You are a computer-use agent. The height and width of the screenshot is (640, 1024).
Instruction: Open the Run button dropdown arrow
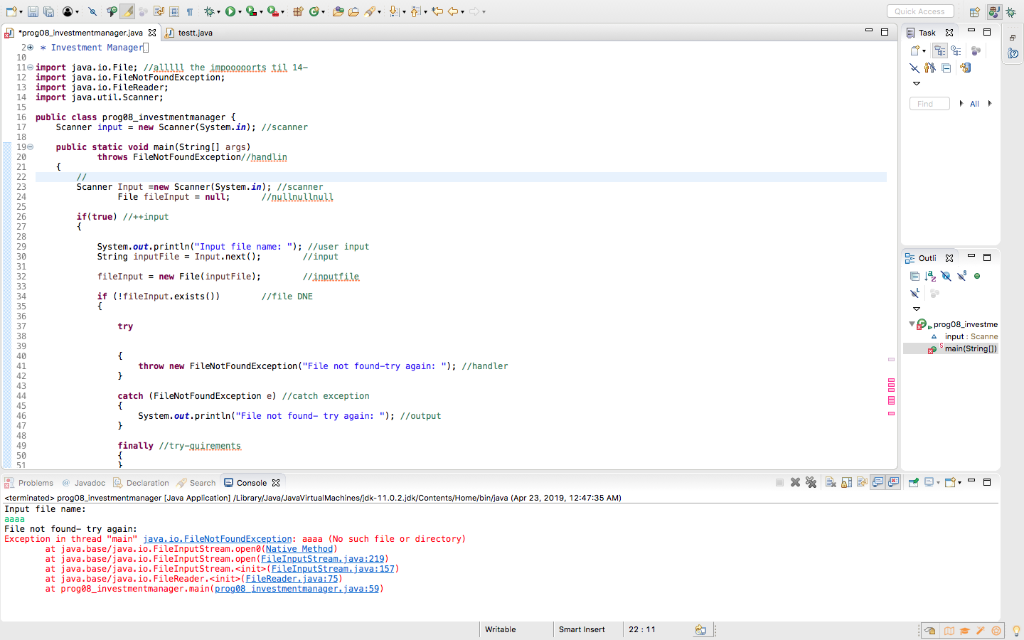pyautogui.click(x=240, y=12)
